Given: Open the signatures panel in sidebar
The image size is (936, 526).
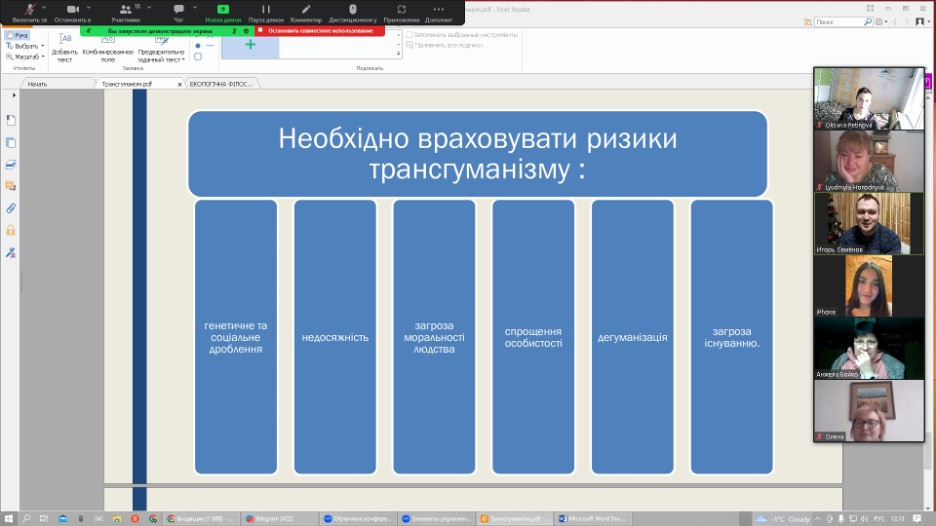Looking at the screenshot, I should 11,253.
